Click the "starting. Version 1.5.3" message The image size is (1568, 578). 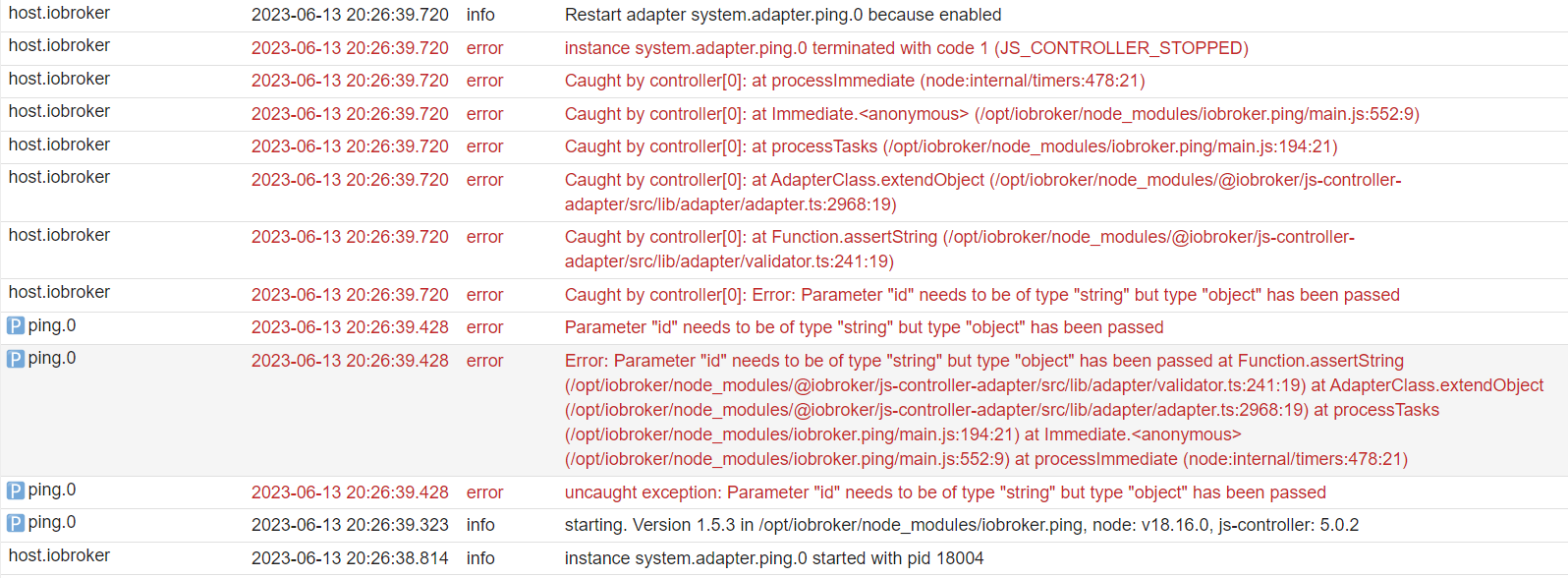click(x=962, y=525)
